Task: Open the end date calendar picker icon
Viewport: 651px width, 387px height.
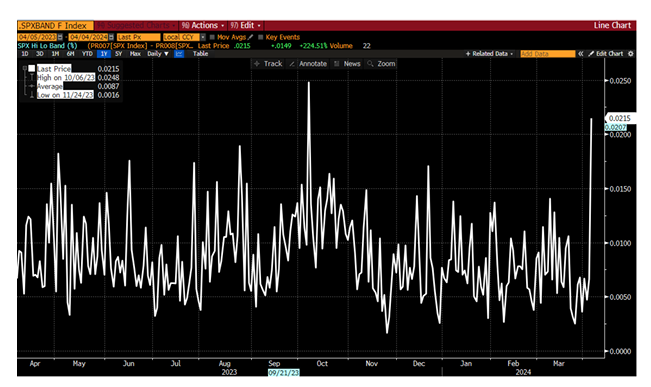Action: 111,37
